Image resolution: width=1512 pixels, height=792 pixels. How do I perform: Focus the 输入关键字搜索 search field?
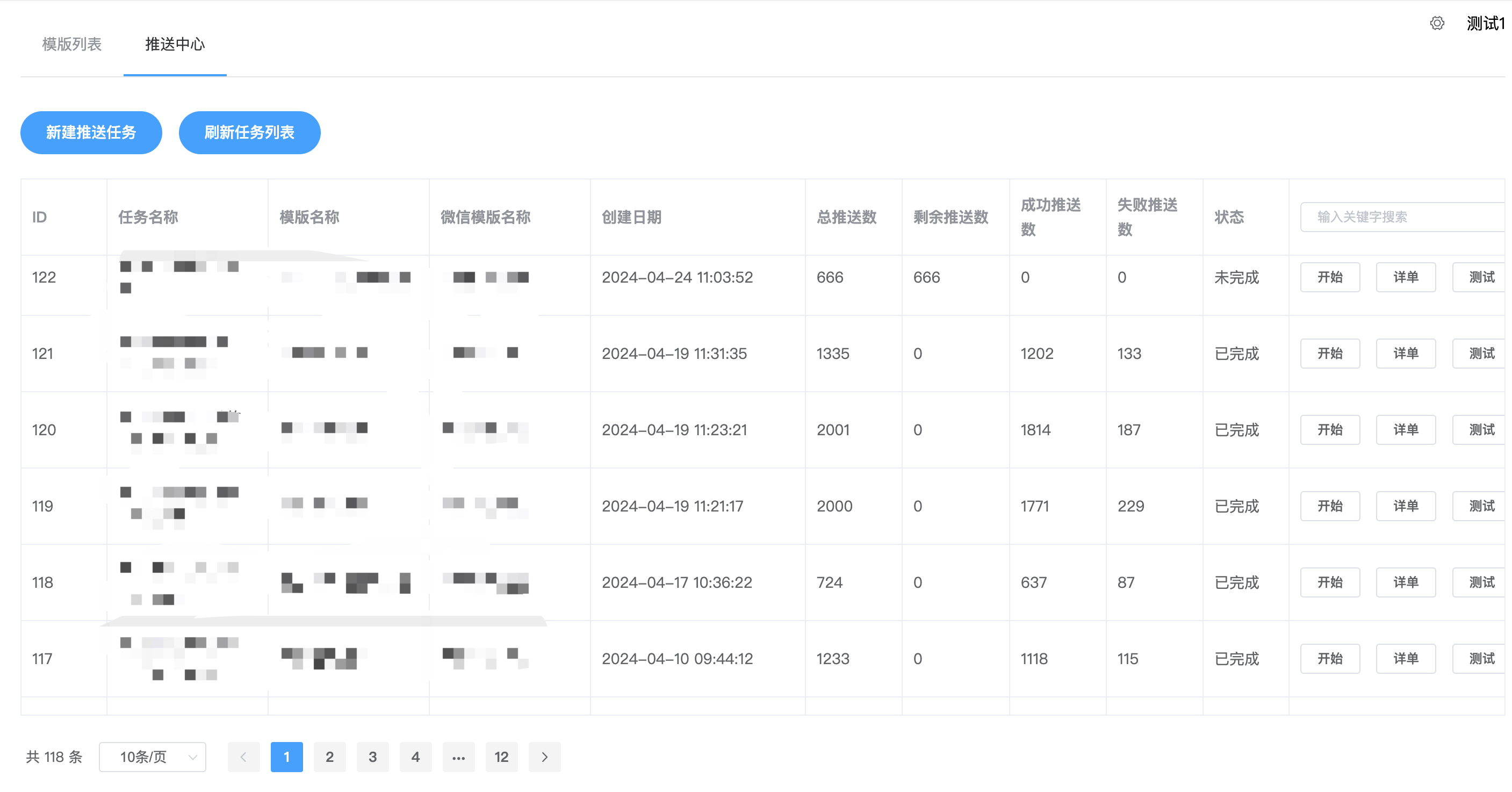pos(1402,217)
